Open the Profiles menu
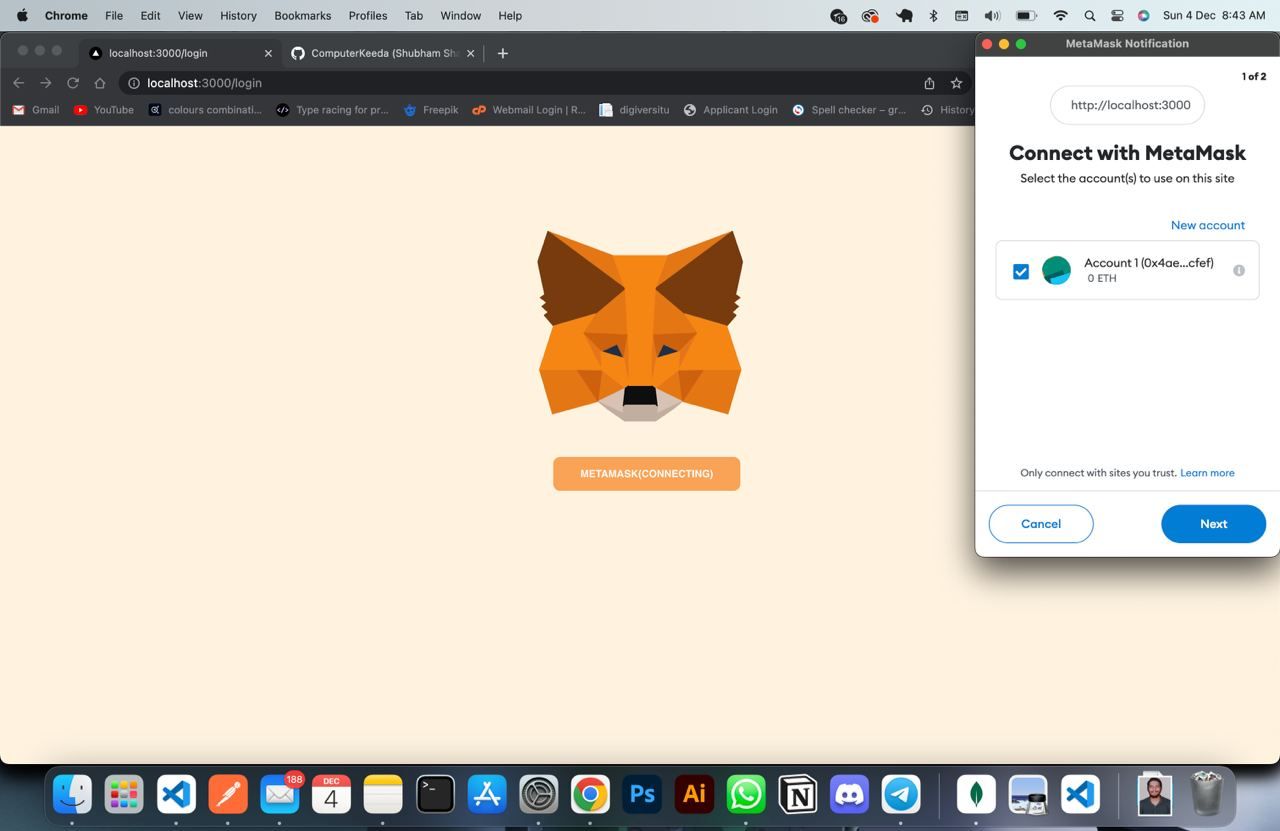Viewport: 1280px width, 831px height. coord(368,16)
